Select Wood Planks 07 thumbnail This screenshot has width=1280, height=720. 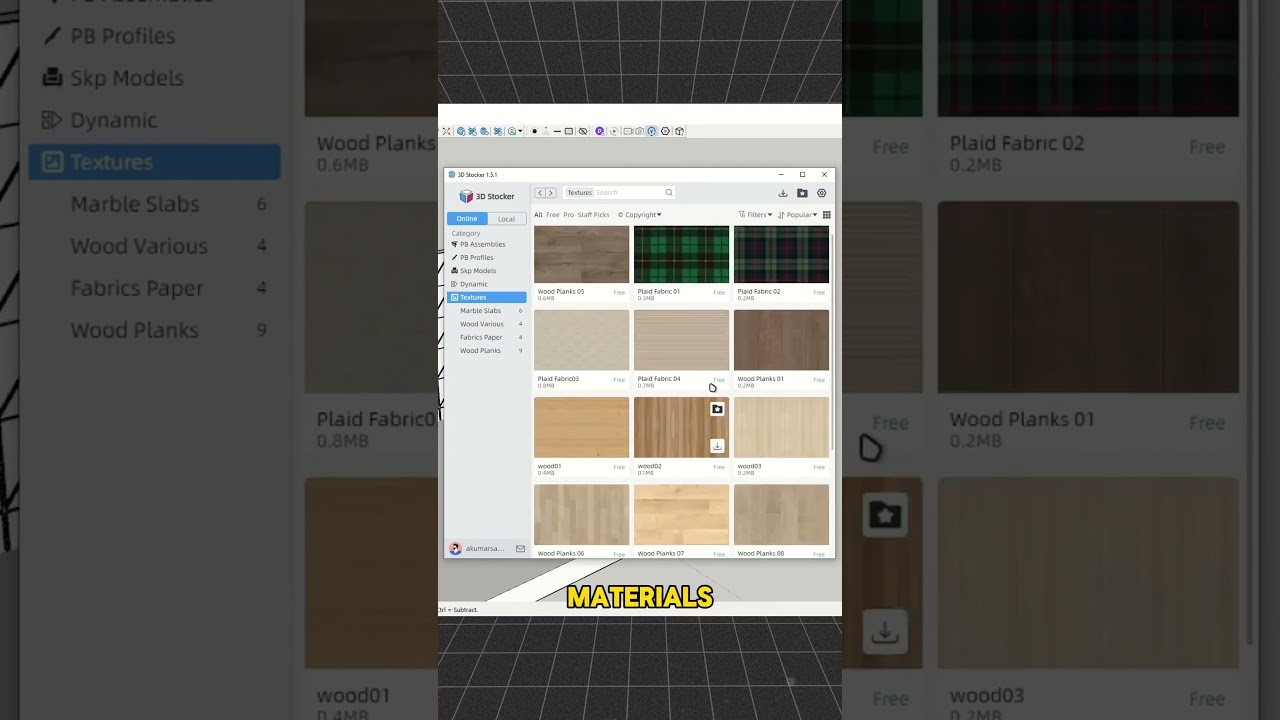pyautogui.click(x=681, y=514)
